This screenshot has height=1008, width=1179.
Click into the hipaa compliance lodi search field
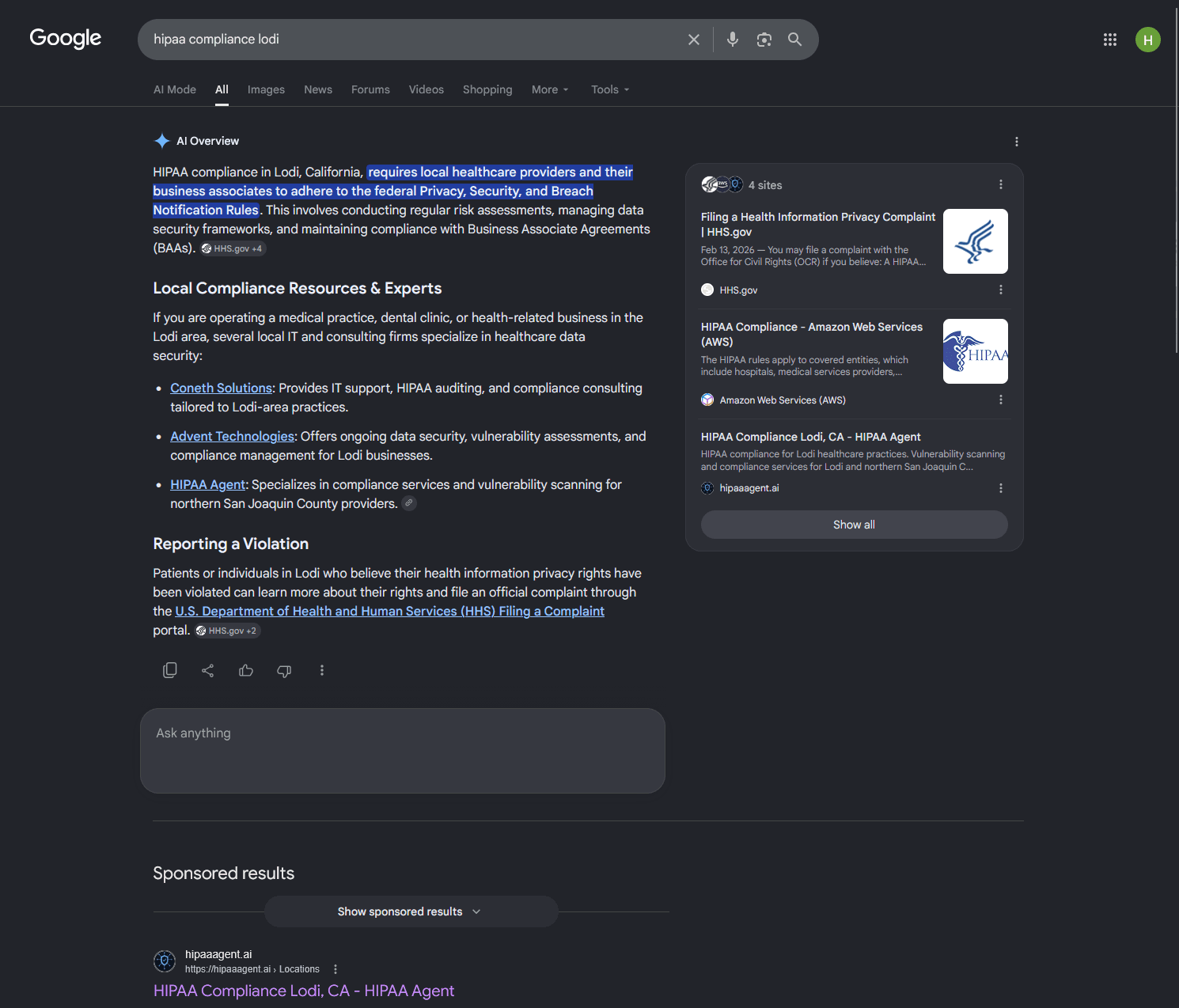411,40
